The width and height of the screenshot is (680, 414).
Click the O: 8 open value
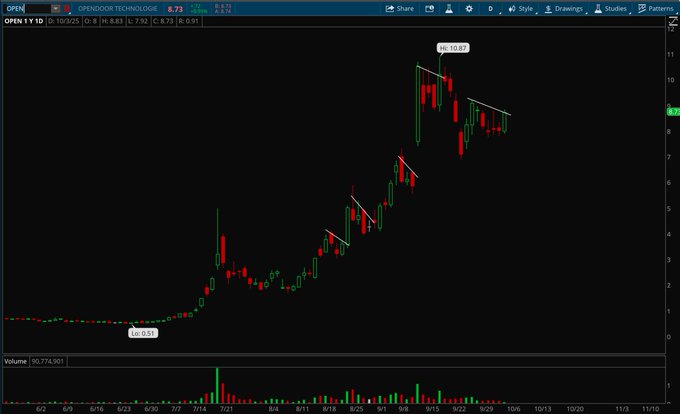(91, 21)
